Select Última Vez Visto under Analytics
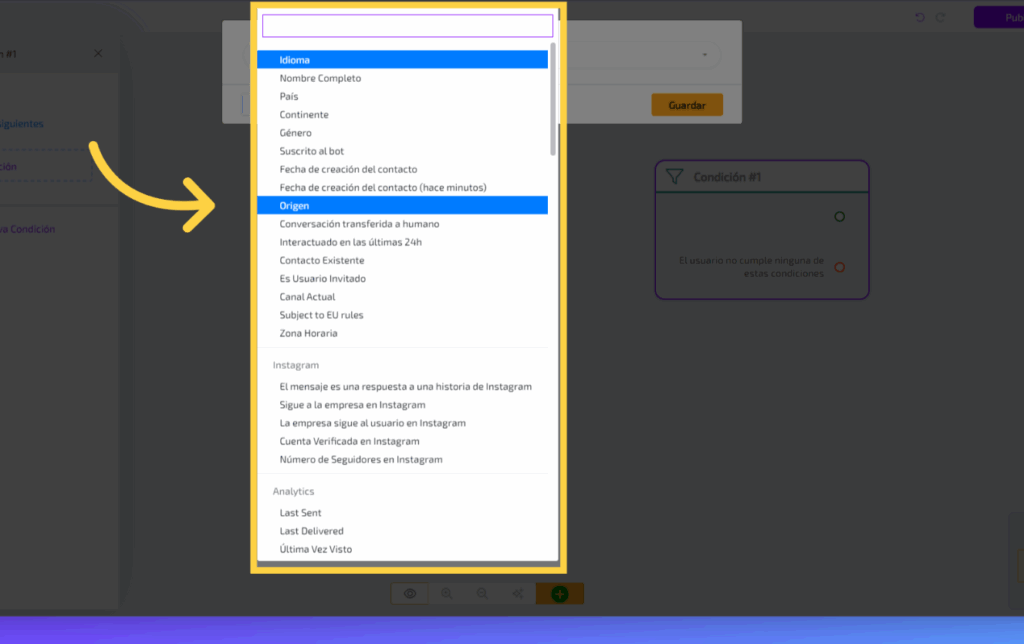Screen dimensions: 1024x644 [316, 549]
